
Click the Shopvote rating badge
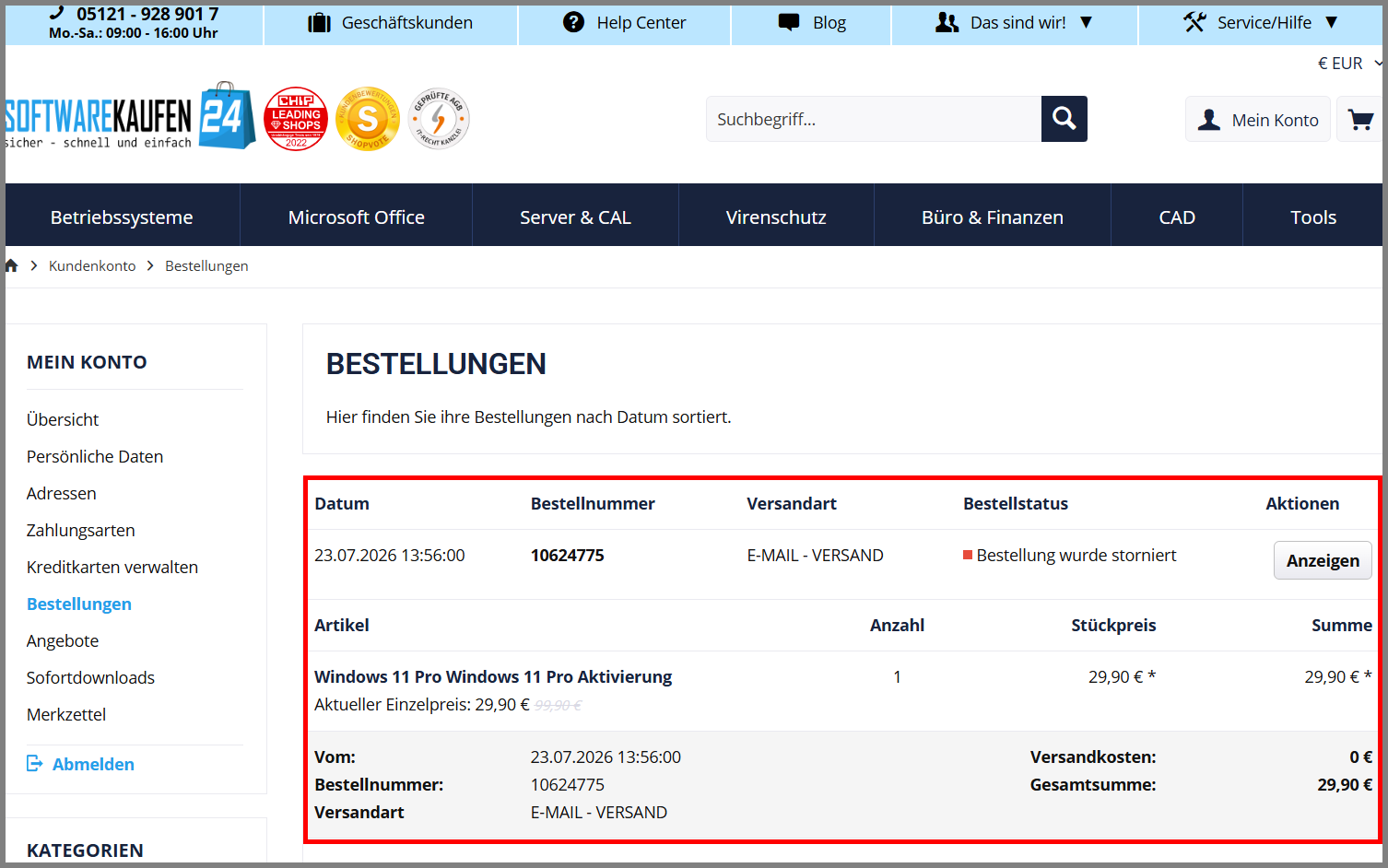(368, 119)
